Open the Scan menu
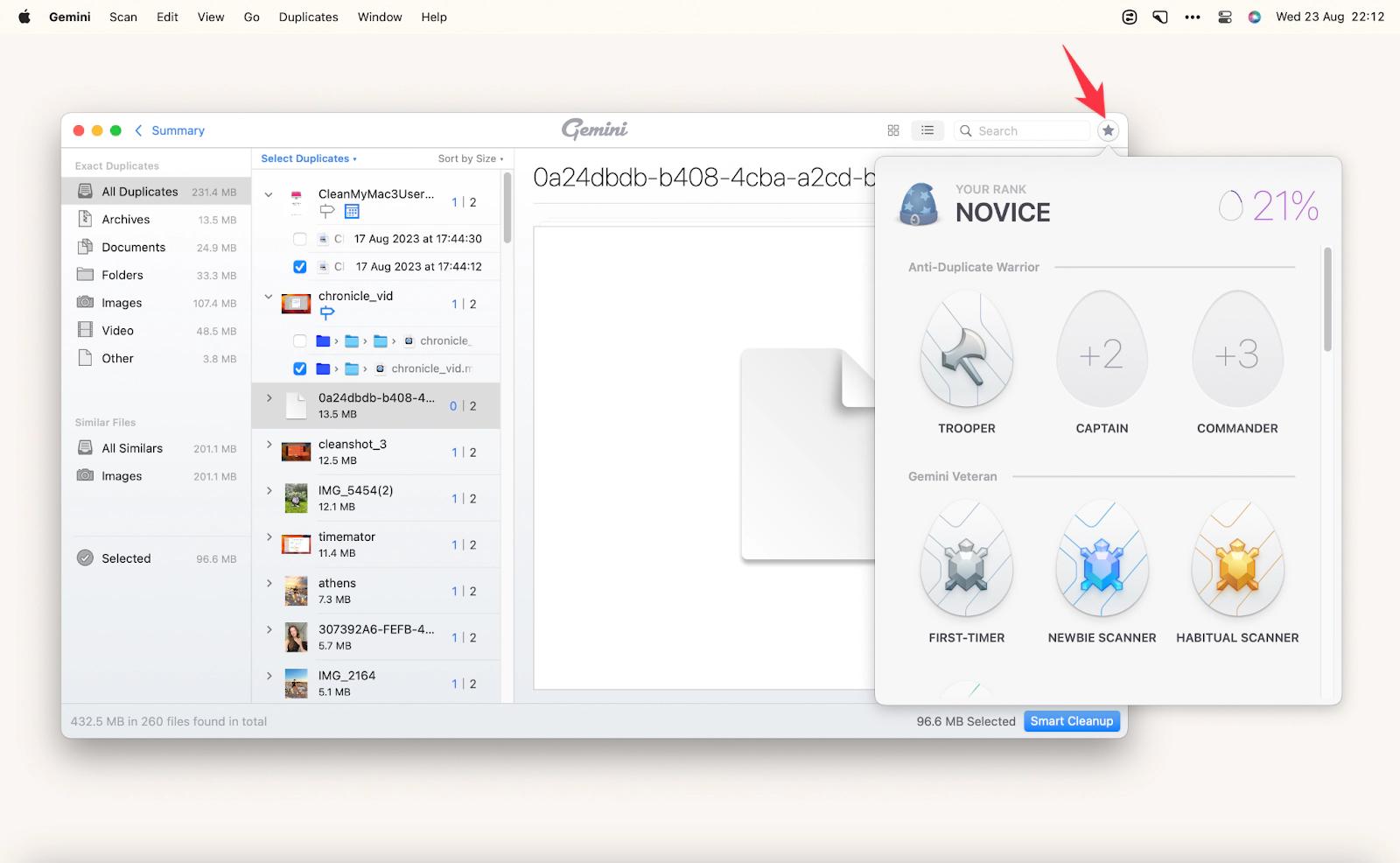The image size is (1400, 863). [x=123, y=17]
